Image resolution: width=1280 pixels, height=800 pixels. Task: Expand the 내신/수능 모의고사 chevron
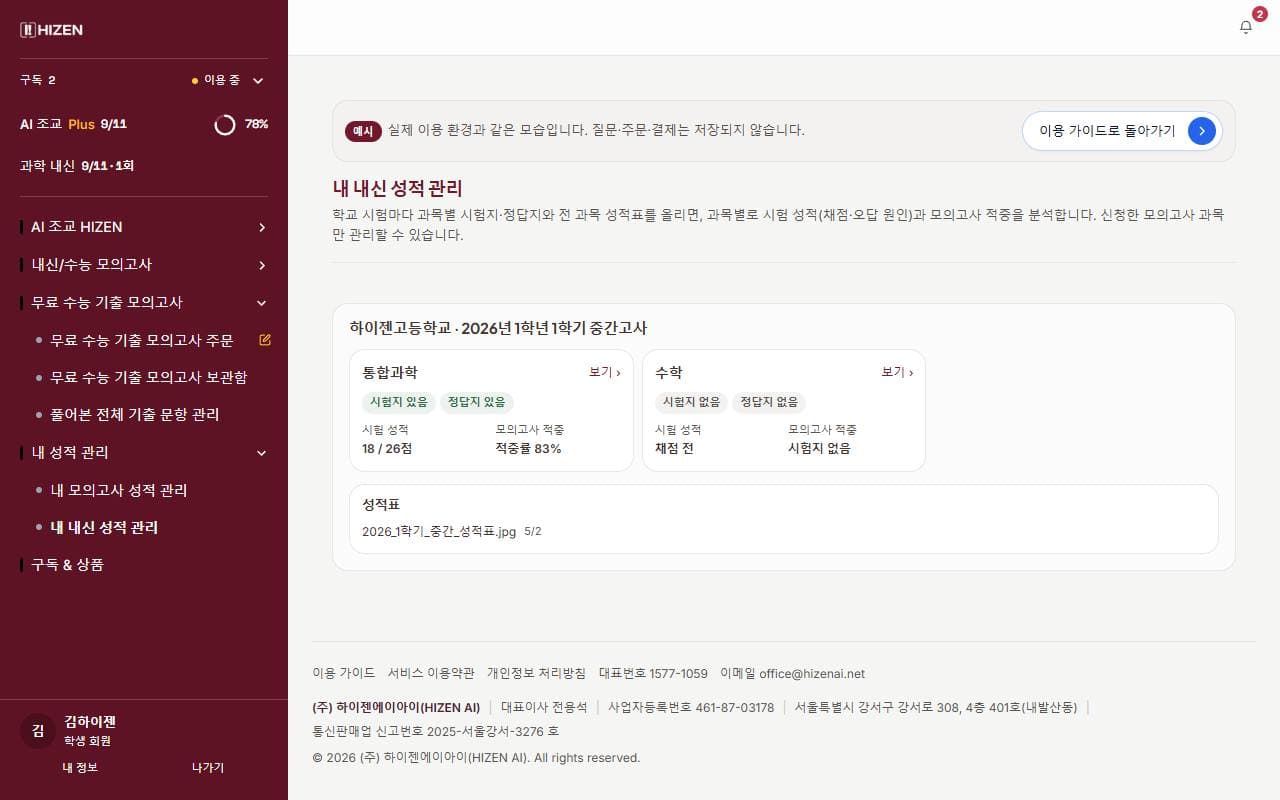click(x=262, y=265)
